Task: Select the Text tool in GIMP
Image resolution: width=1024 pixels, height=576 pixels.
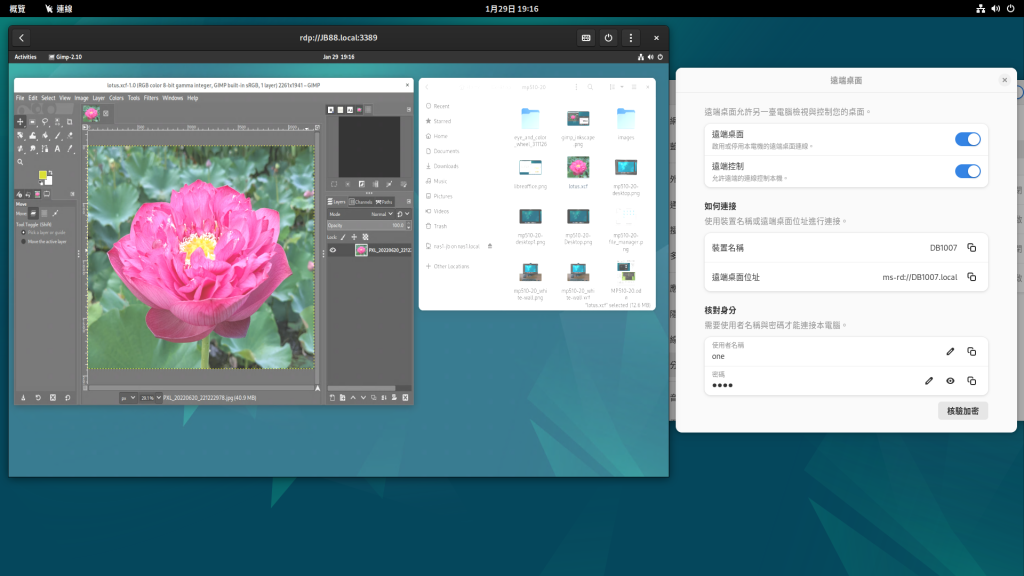Action: [x=57, y=148]
